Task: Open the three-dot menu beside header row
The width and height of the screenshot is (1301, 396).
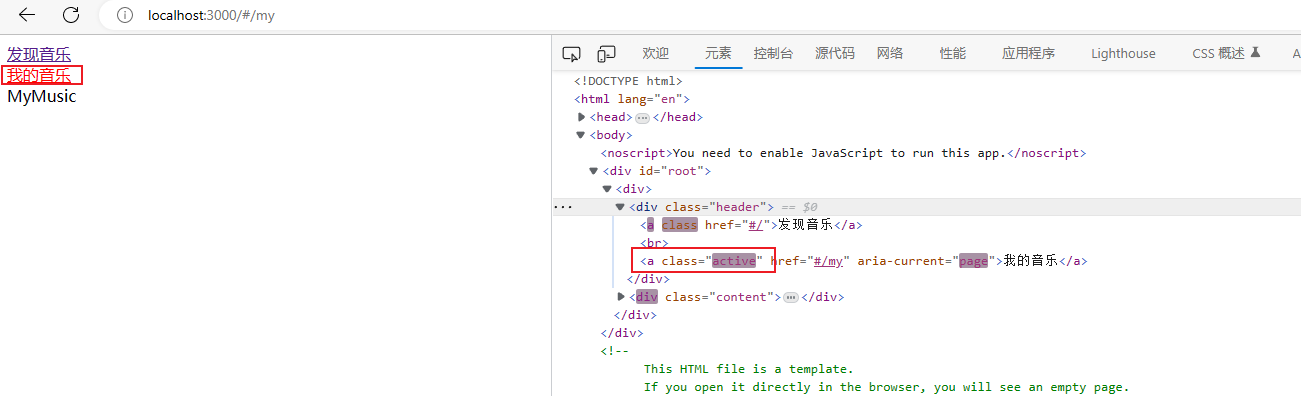Action: pyautogui.click(x=563, y=207)
